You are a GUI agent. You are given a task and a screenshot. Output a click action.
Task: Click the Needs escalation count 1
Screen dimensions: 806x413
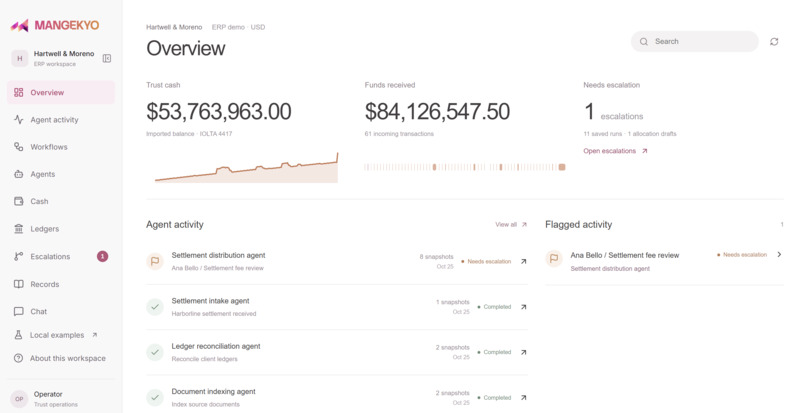[590, 112]
